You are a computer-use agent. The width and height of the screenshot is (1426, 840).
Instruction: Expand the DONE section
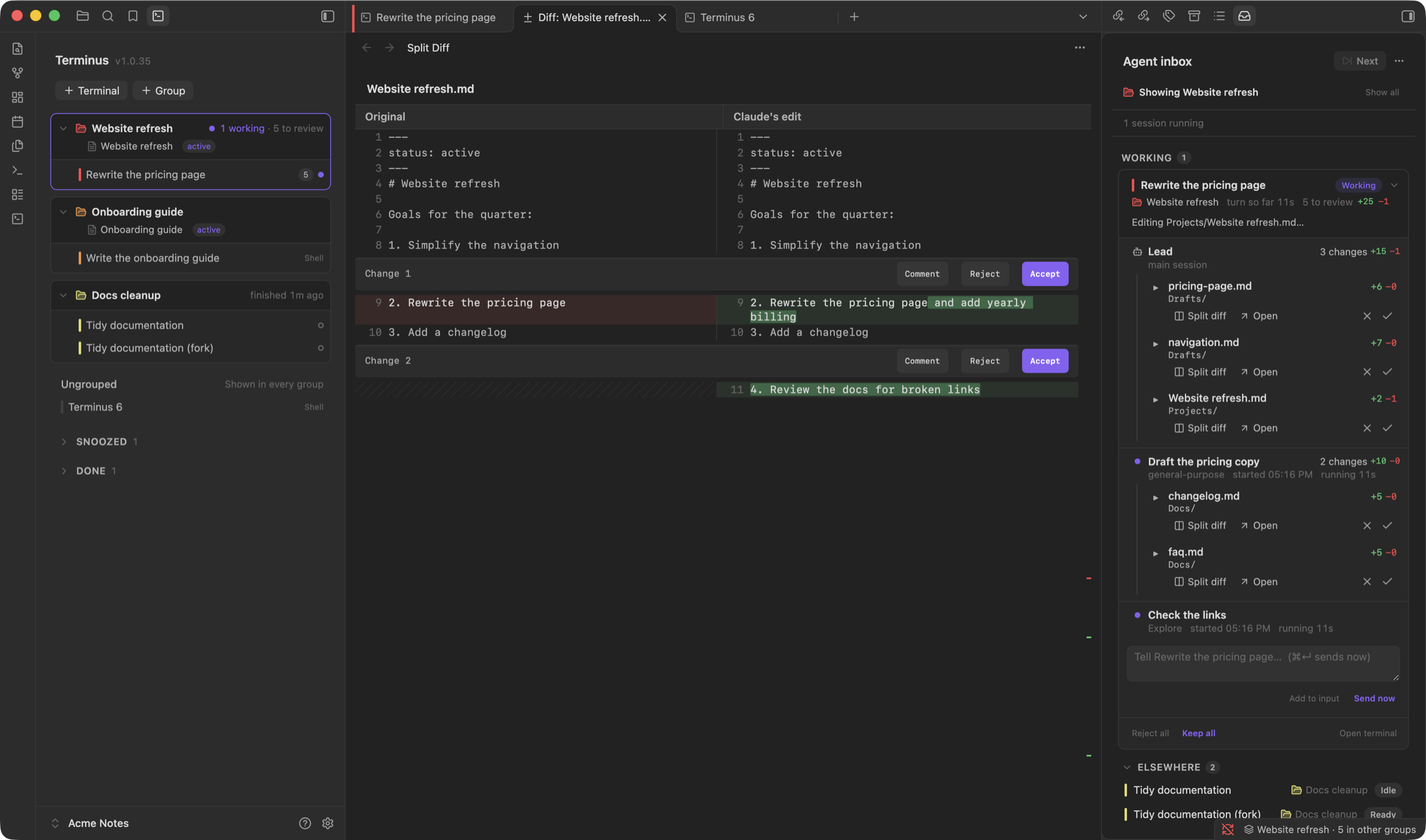tap(64, 470)
